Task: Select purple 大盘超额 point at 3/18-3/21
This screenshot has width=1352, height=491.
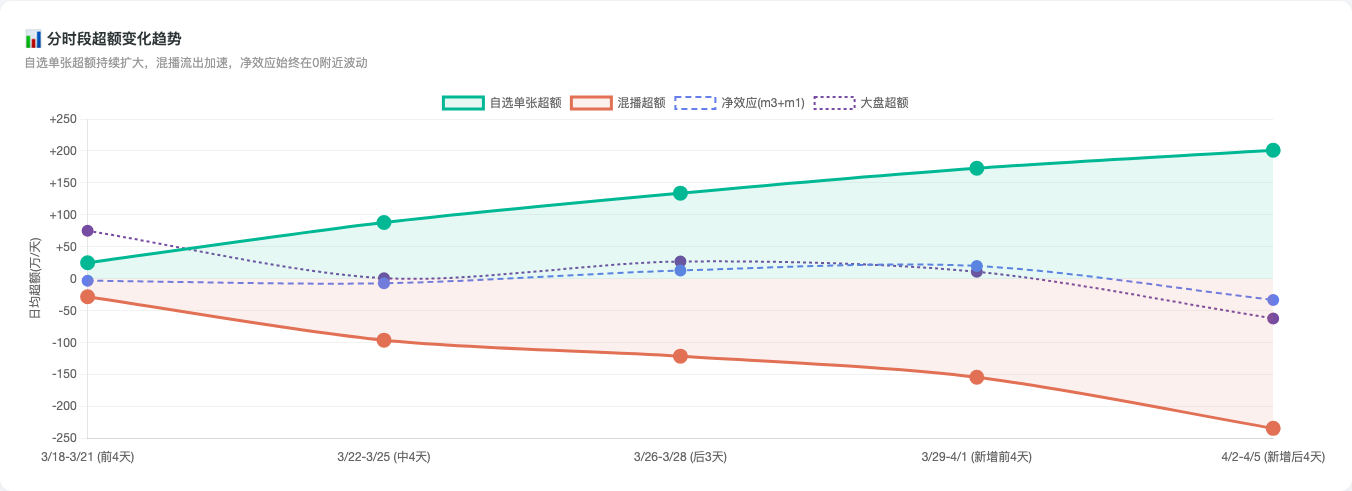Action: coord(87,231)
